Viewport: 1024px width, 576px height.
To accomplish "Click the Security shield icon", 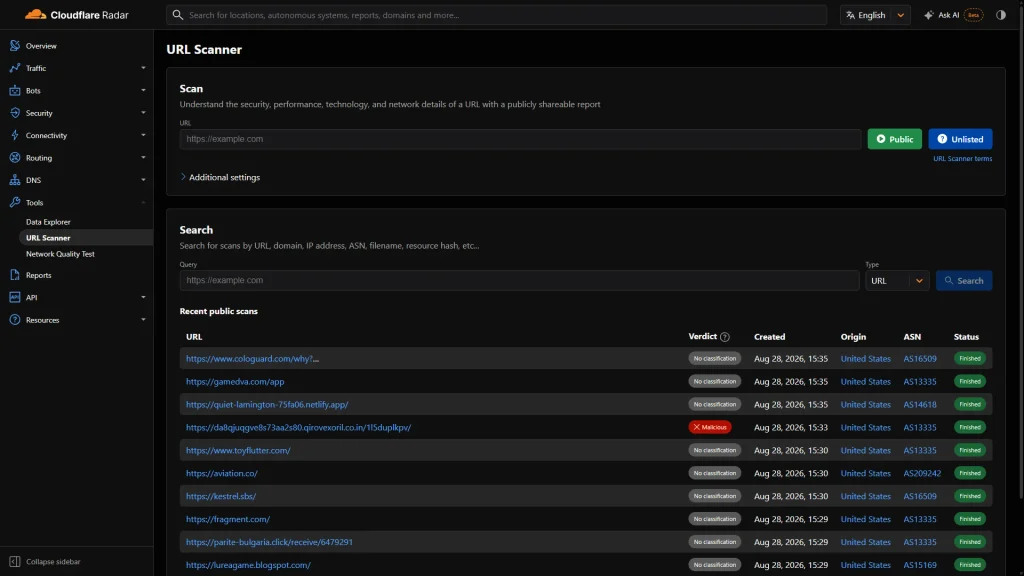I will click(x=15, y=113).
